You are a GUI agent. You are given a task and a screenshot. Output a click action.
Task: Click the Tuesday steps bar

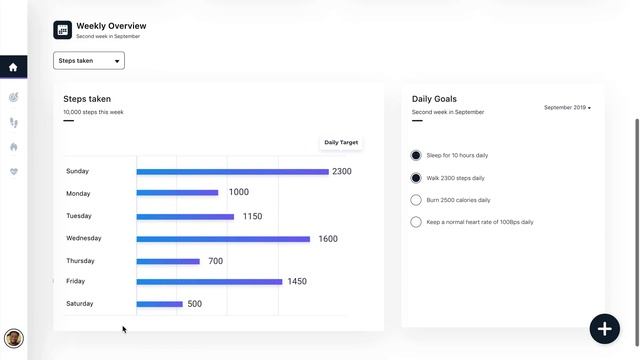pyautogui.click(x=185, y=217)
